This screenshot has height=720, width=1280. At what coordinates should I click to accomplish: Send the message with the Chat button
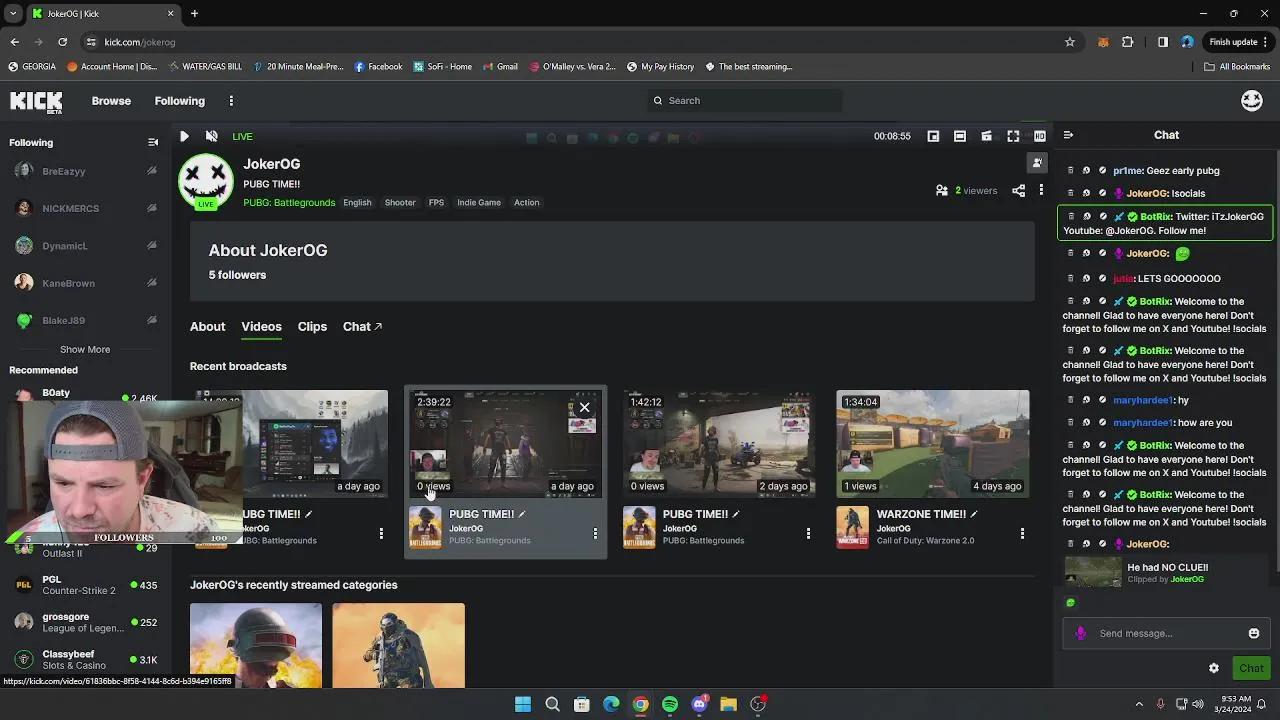click(x=1251, y=668)
